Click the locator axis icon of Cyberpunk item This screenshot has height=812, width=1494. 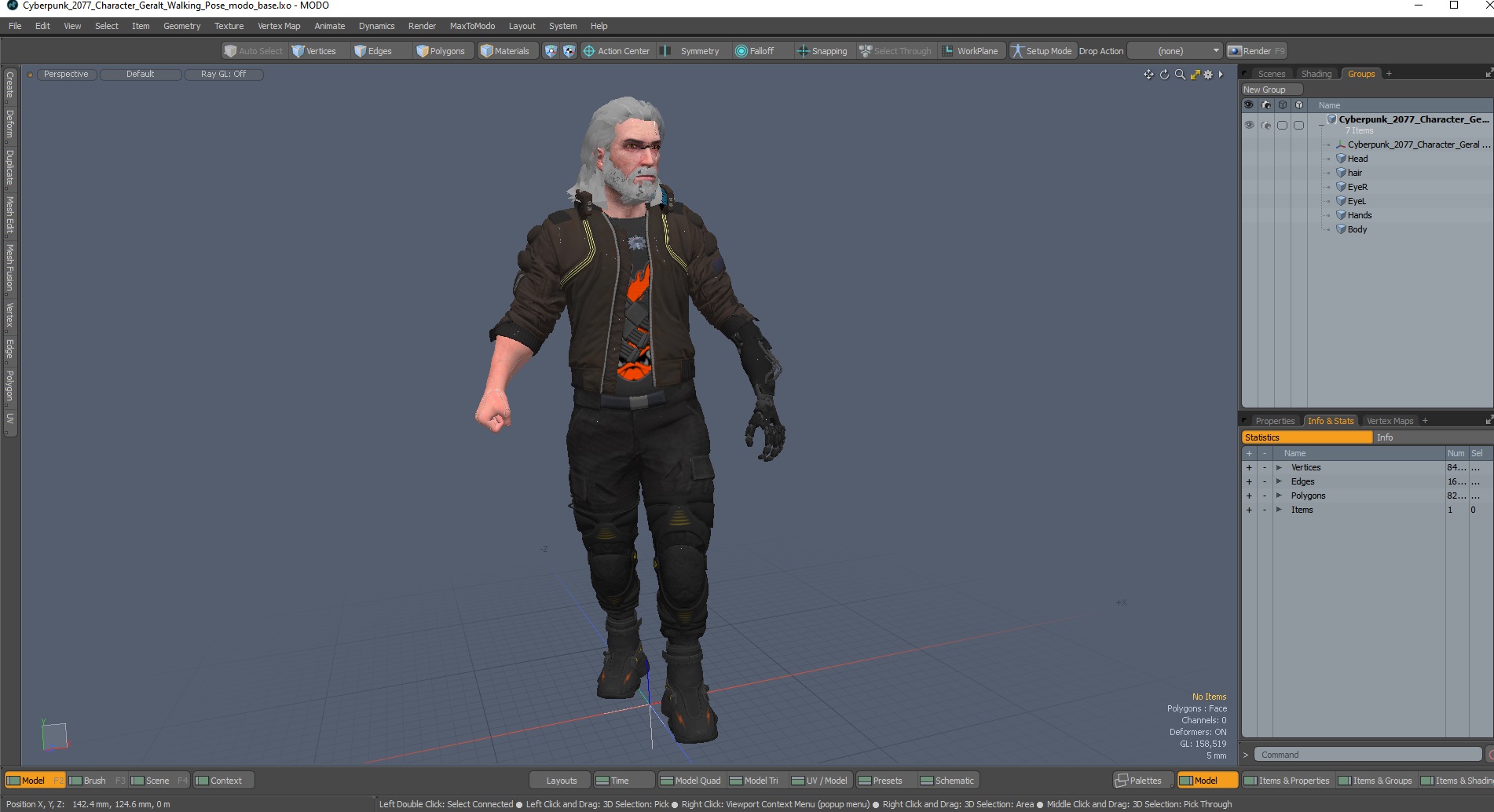tap(1342, 144)
